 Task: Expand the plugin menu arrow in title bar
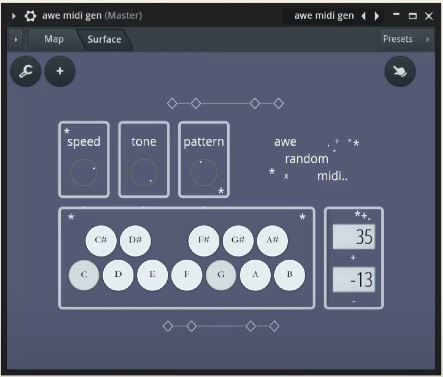(x=14, y=16)
